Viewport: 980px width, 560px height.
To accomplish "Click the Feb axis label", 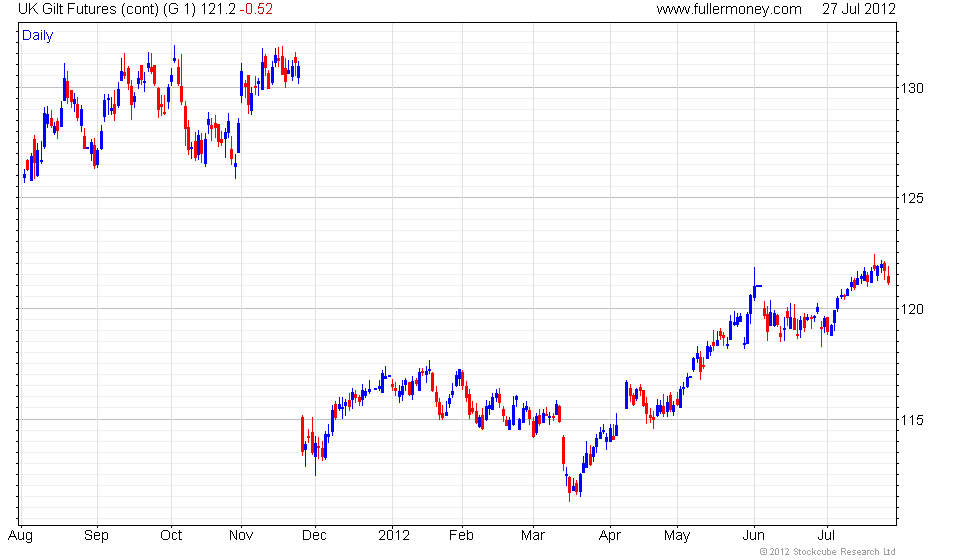I will click(461, 536).
